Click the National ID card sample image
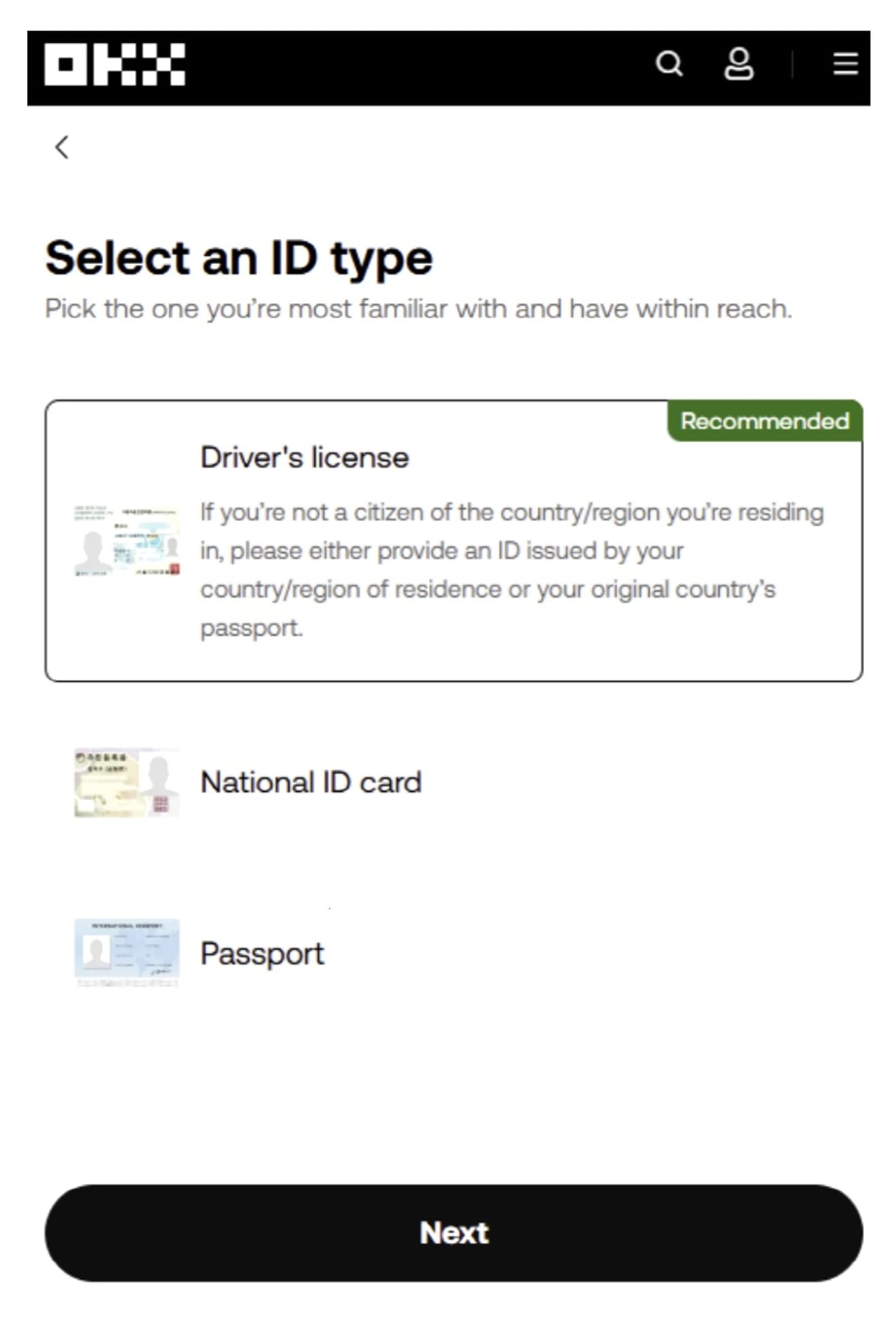Viewport: 896px width, 1323px height. tap(127, 782)
